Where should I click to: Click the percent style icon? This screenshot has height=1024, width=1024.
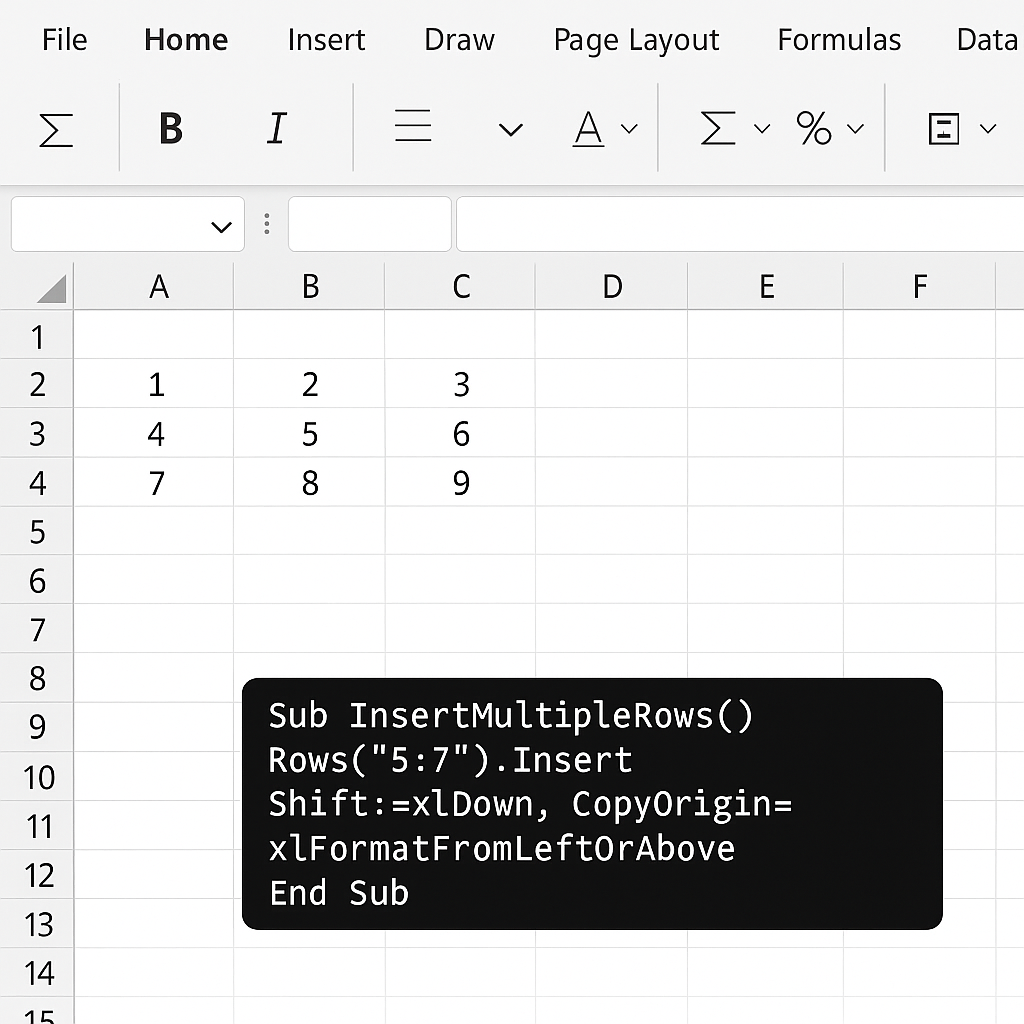coord(814,128)
